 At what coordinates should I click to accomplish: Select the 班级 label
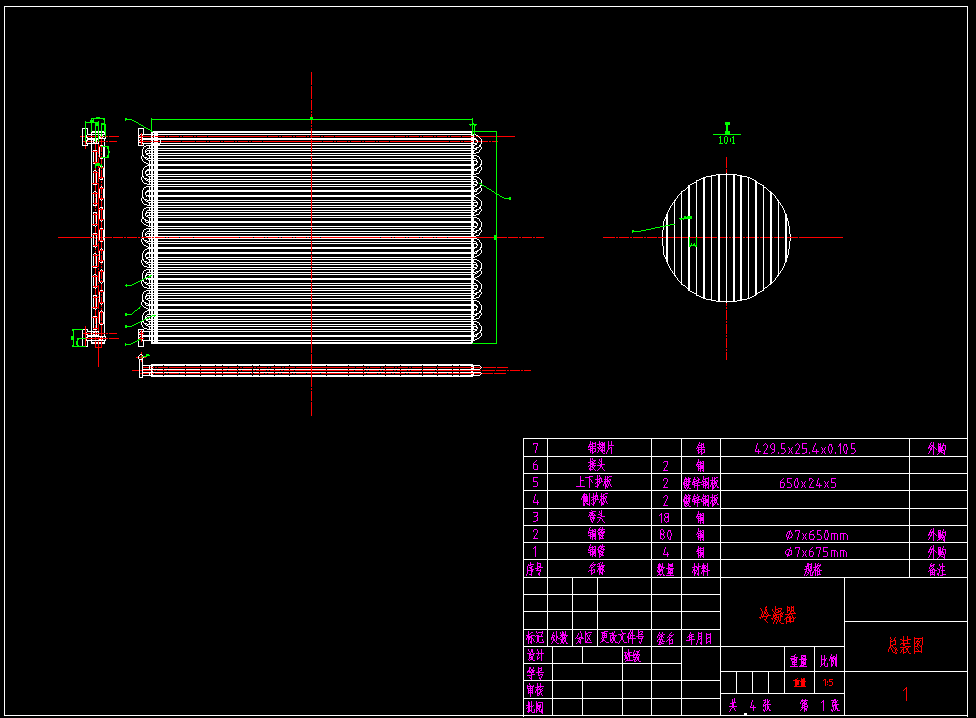point(632,655)
